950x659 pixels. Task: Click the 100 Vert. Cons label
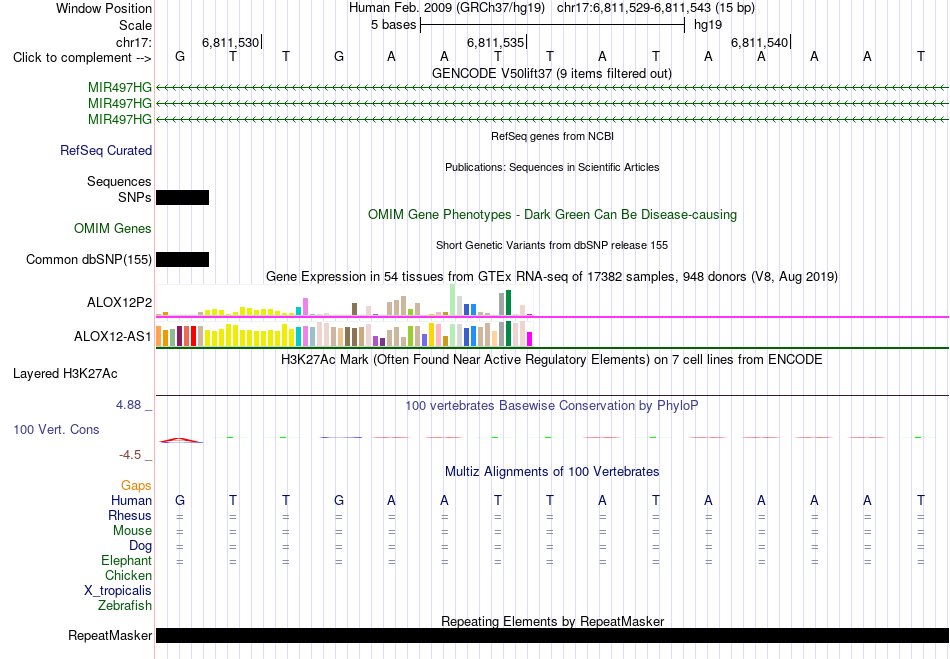pyautogui.click(x=56, y=429)
